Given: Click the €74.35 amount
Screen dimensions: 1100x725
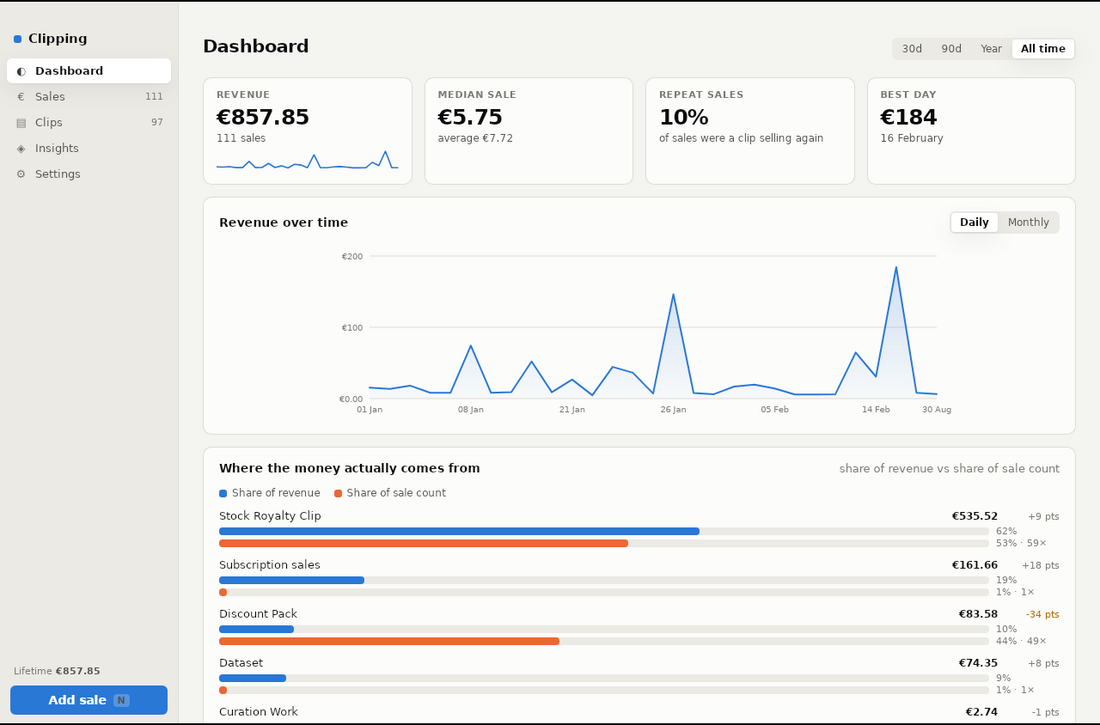Looking at the screenshot, I should (x=978, y=663).
